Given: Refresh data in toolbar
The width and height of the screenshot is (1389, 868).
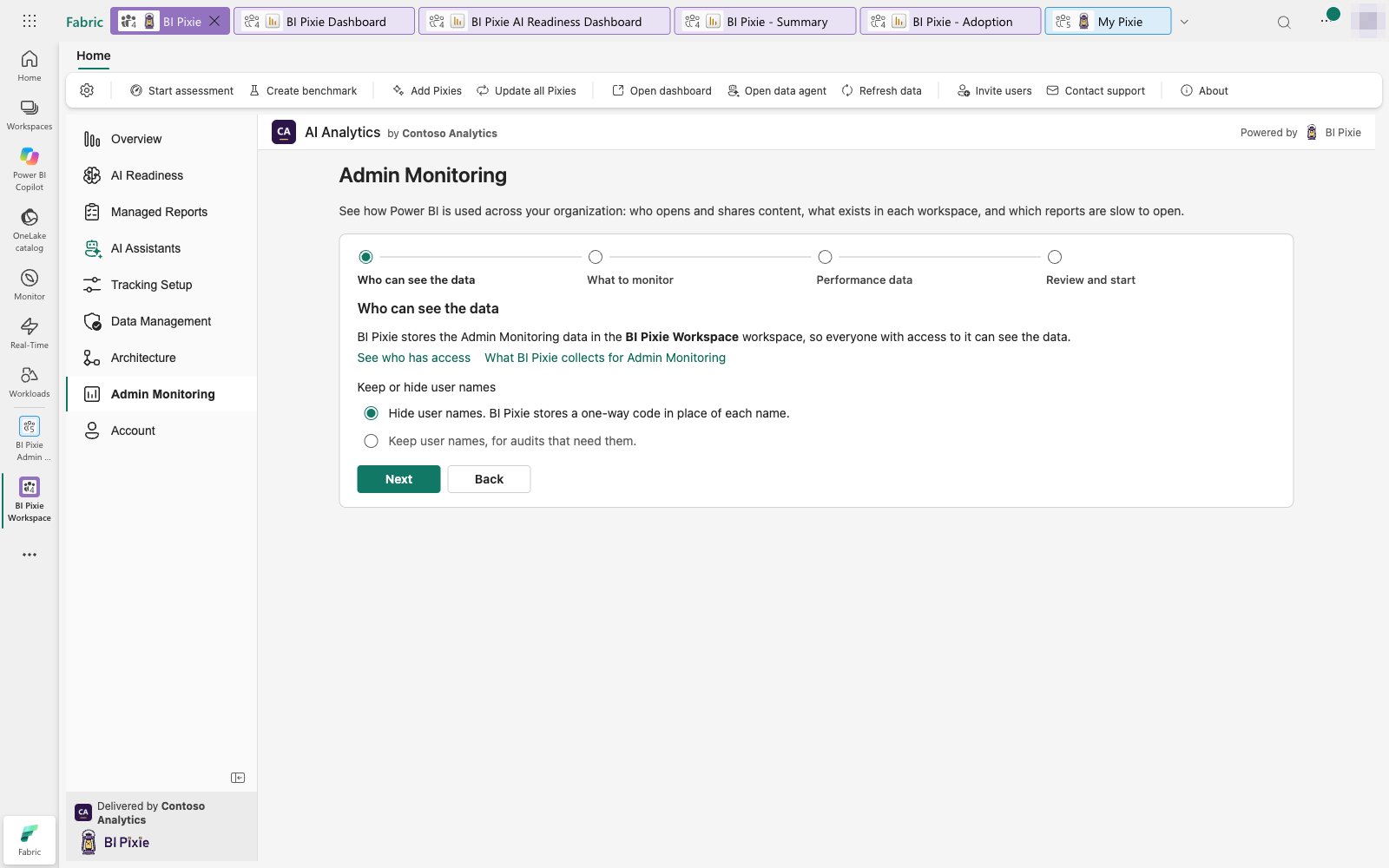Looking at the screenshot, I should (x=881, y=90).
